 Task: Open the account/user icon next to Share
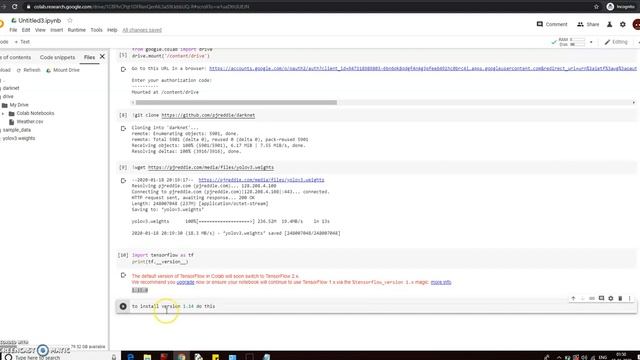tap(609, 24)
